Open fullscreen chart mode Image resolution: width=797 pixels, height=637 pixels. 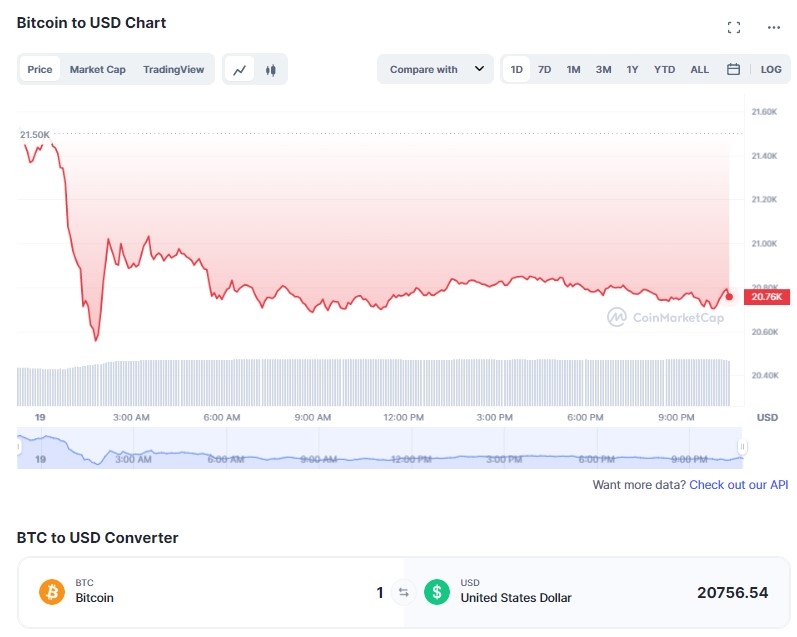[x=733, y=27]
